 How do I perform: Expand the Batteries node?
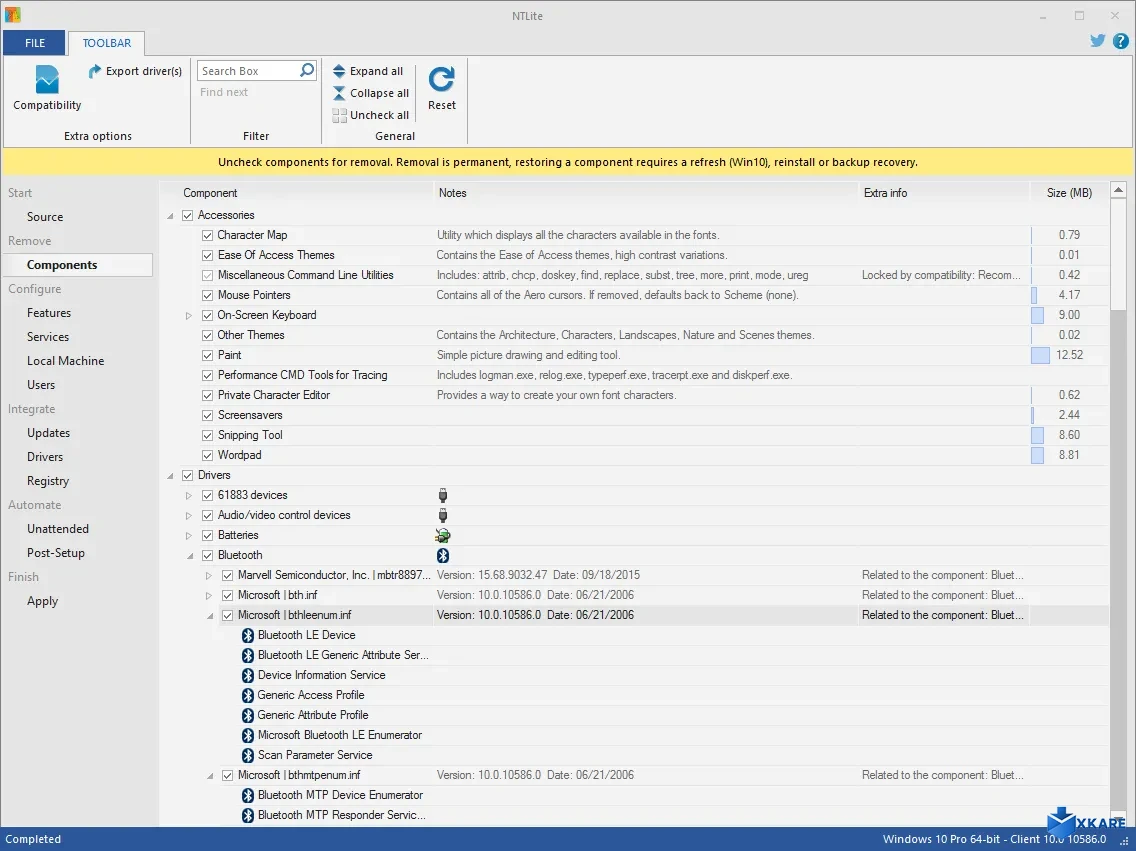tap(188, 536)
